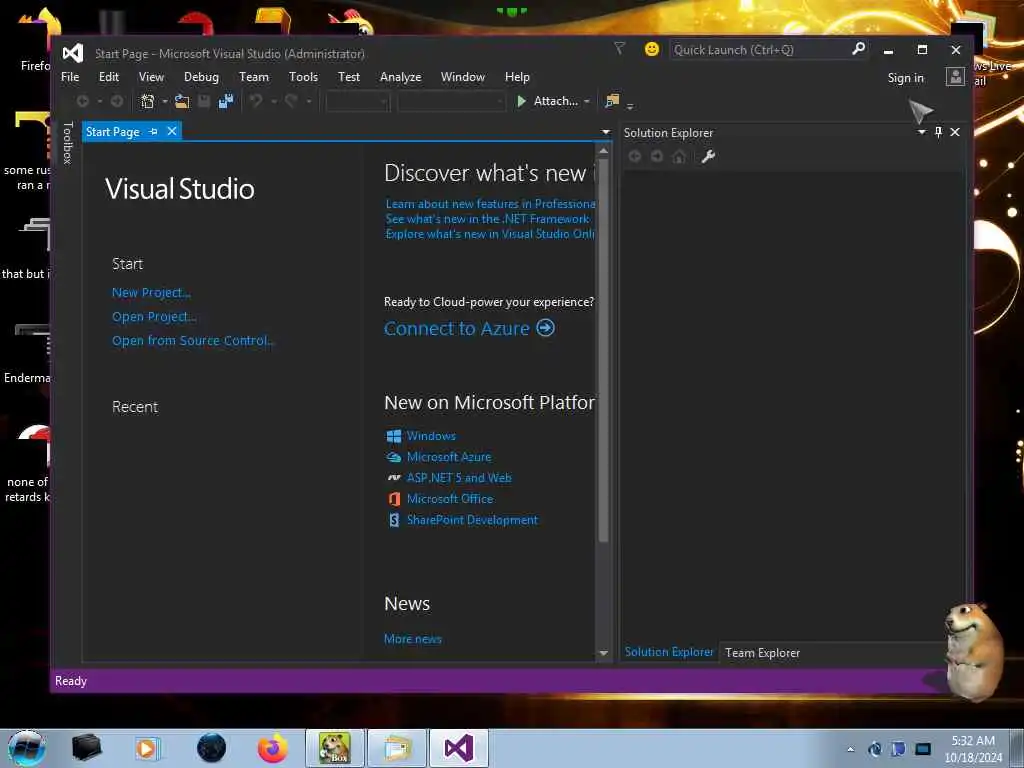Open the Microsoft Azure platform link

click(449, 457)
